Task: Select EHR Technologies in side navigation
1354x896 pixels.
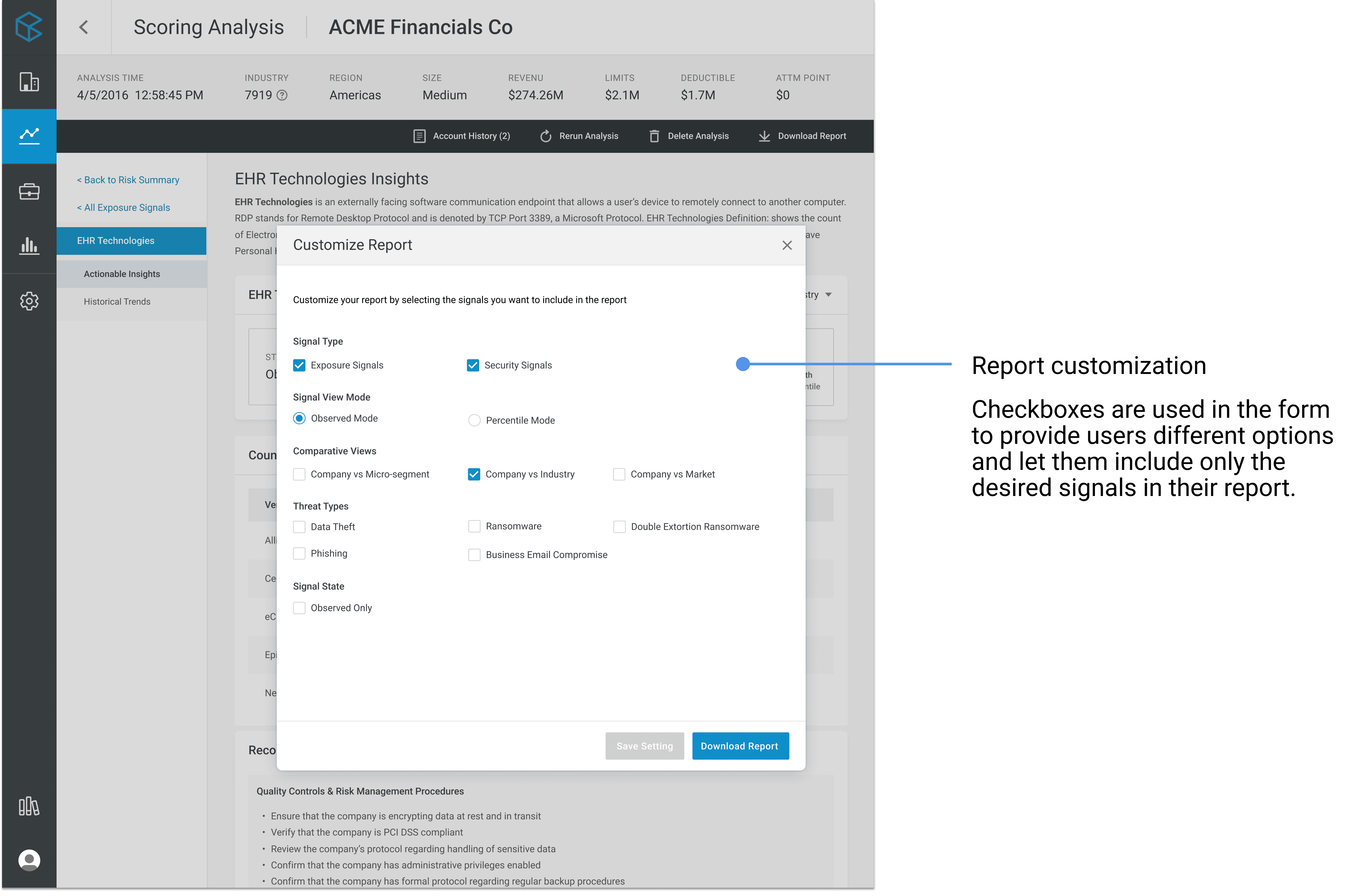Action: pyautogui.click(x=131, y=241)
